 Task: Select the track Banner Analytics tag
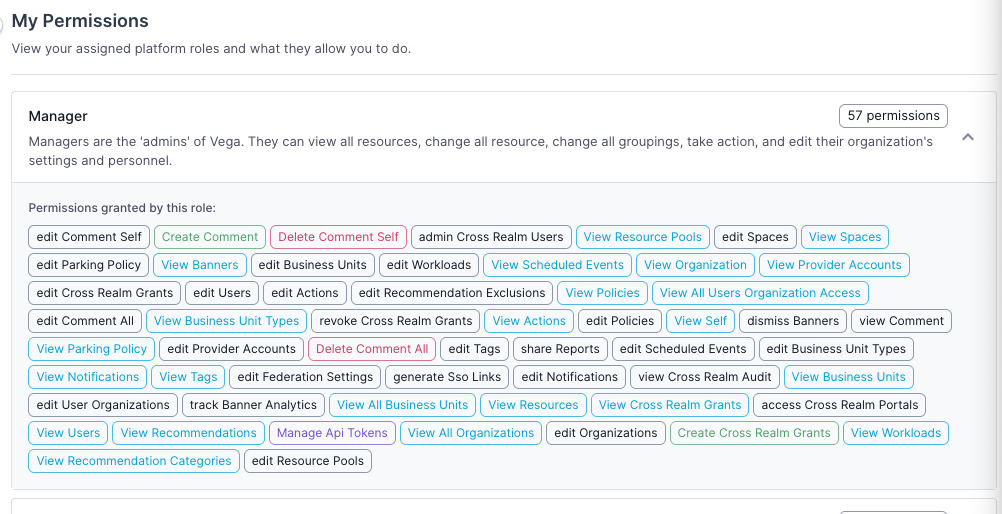pos(253,405)
